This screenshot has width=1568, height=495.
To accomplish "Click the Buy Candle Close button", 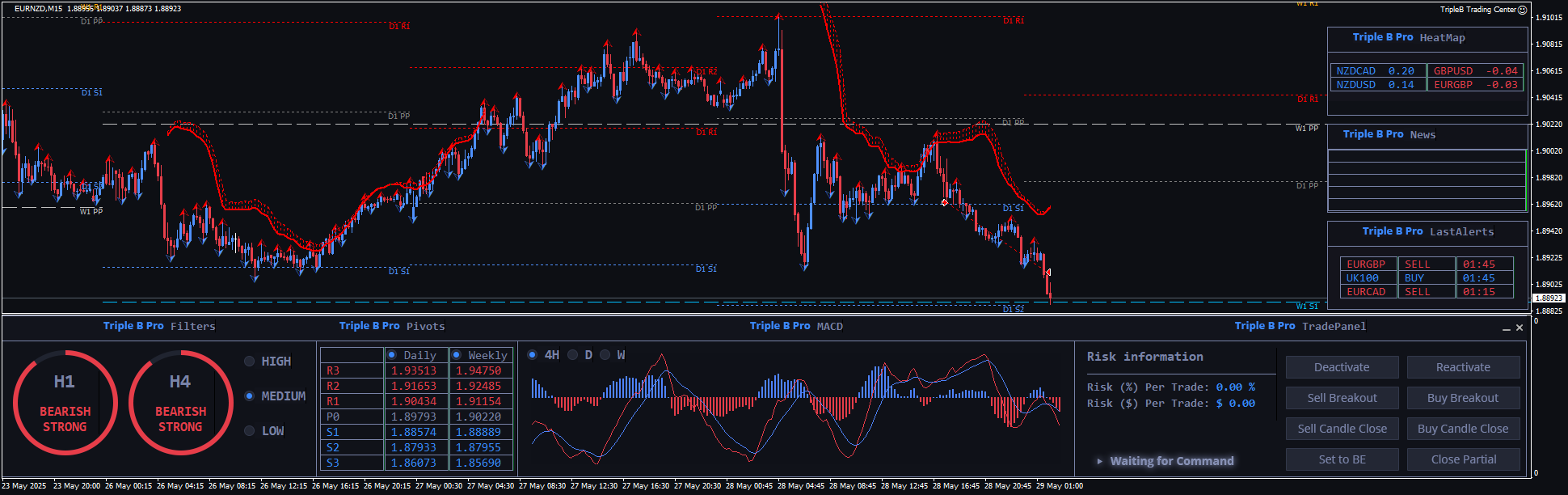I will (1462, 429).
